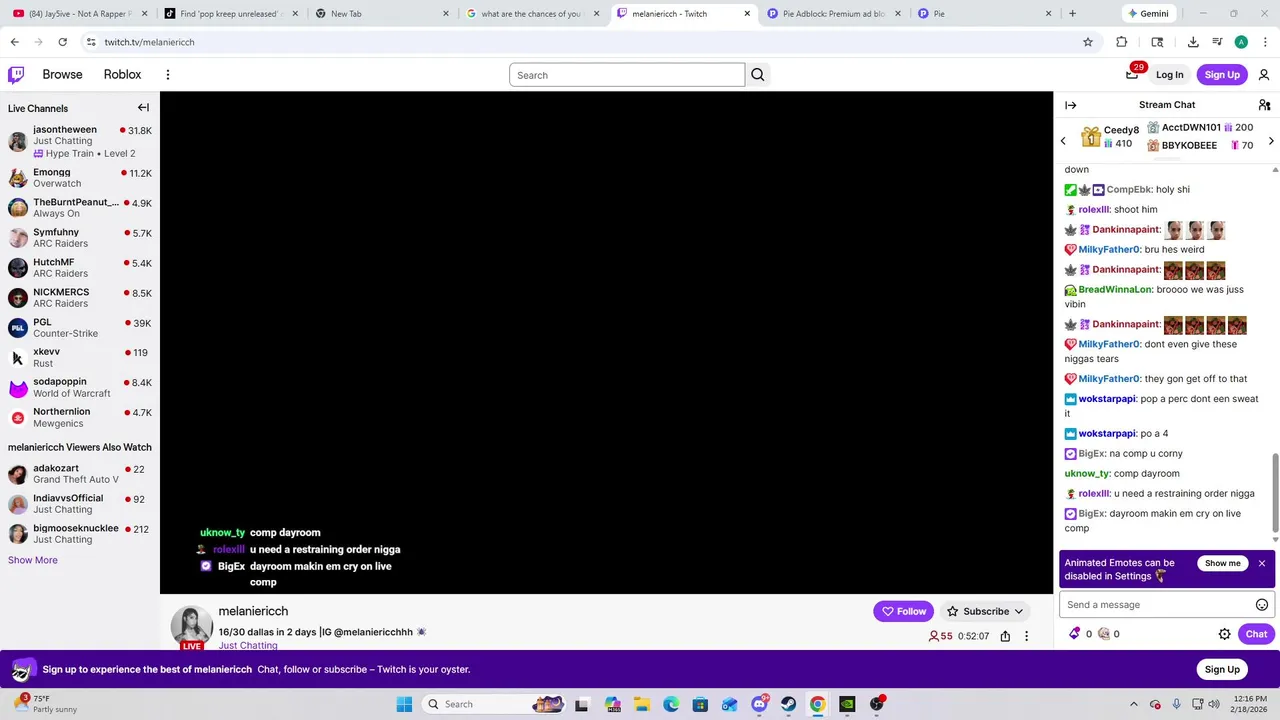Dismiss the Animated Emotes notice
Viewport: 1280px width, 720px height.
(x=1262, y=563)
